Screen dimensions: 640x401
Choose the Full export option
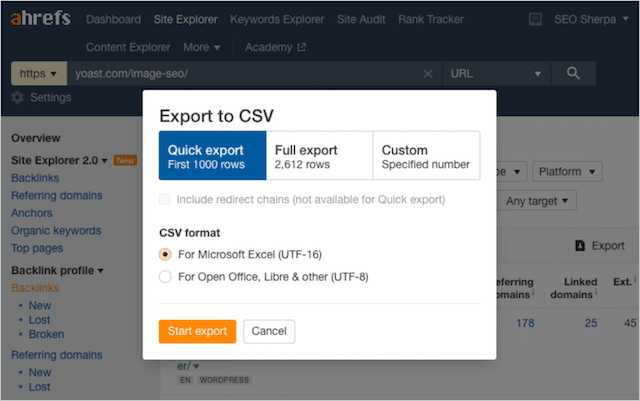[320, 156]
